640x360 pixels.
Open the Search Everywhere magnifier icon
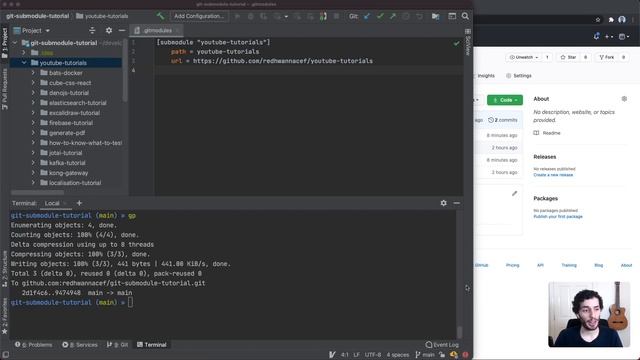click(x=465, y=16)
